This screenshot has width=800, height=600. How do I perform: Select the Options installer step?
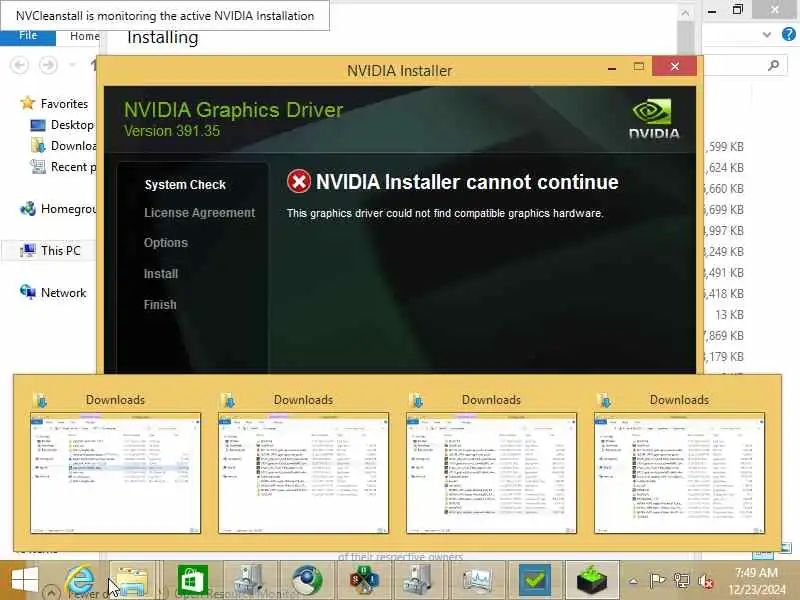click(x=166, y=243)
